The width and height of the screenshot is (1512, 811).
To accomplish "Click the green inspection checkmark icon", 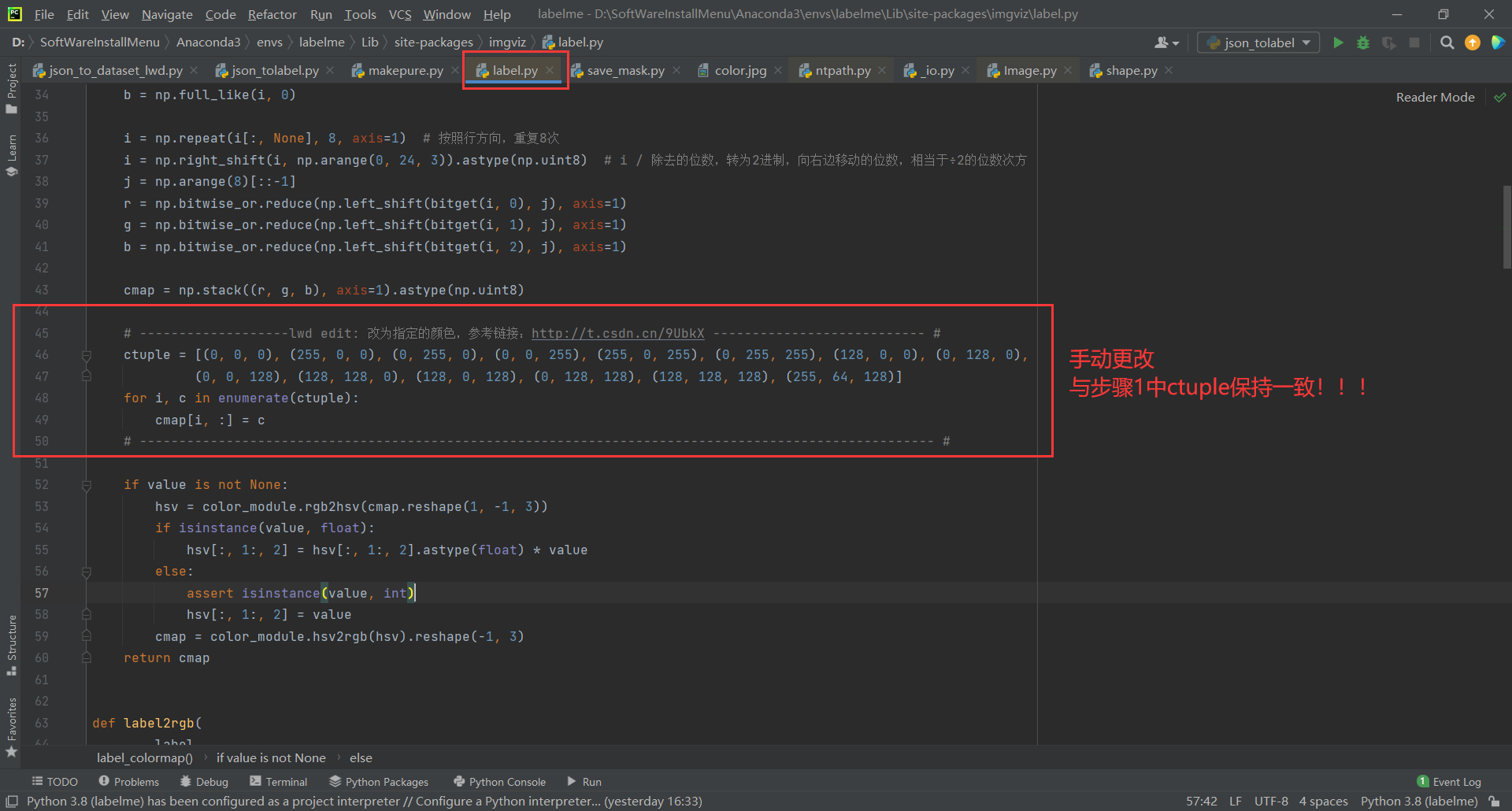I will (x=1500, y=97).
